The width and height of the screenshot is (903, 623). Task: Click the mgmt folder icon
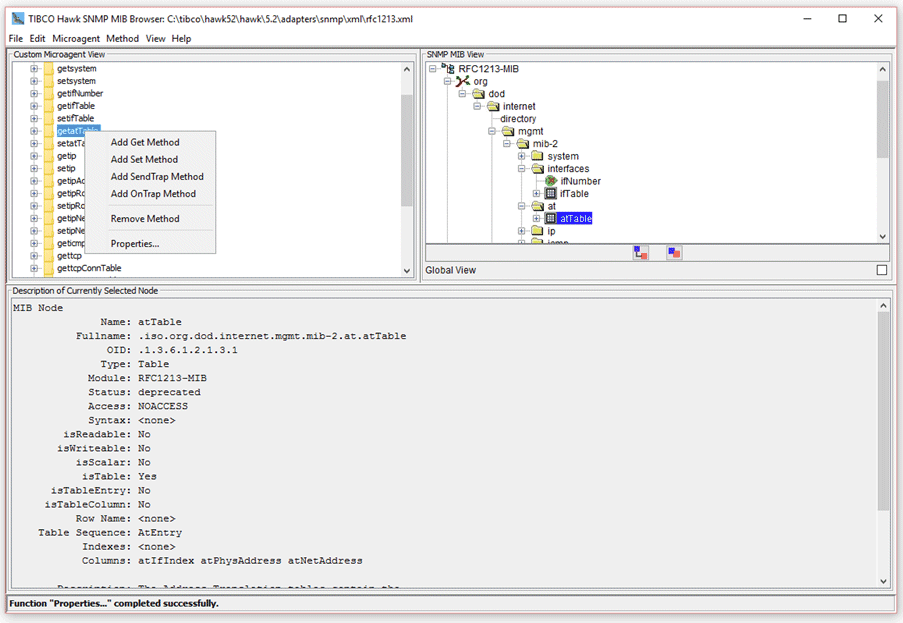point(507,131)
